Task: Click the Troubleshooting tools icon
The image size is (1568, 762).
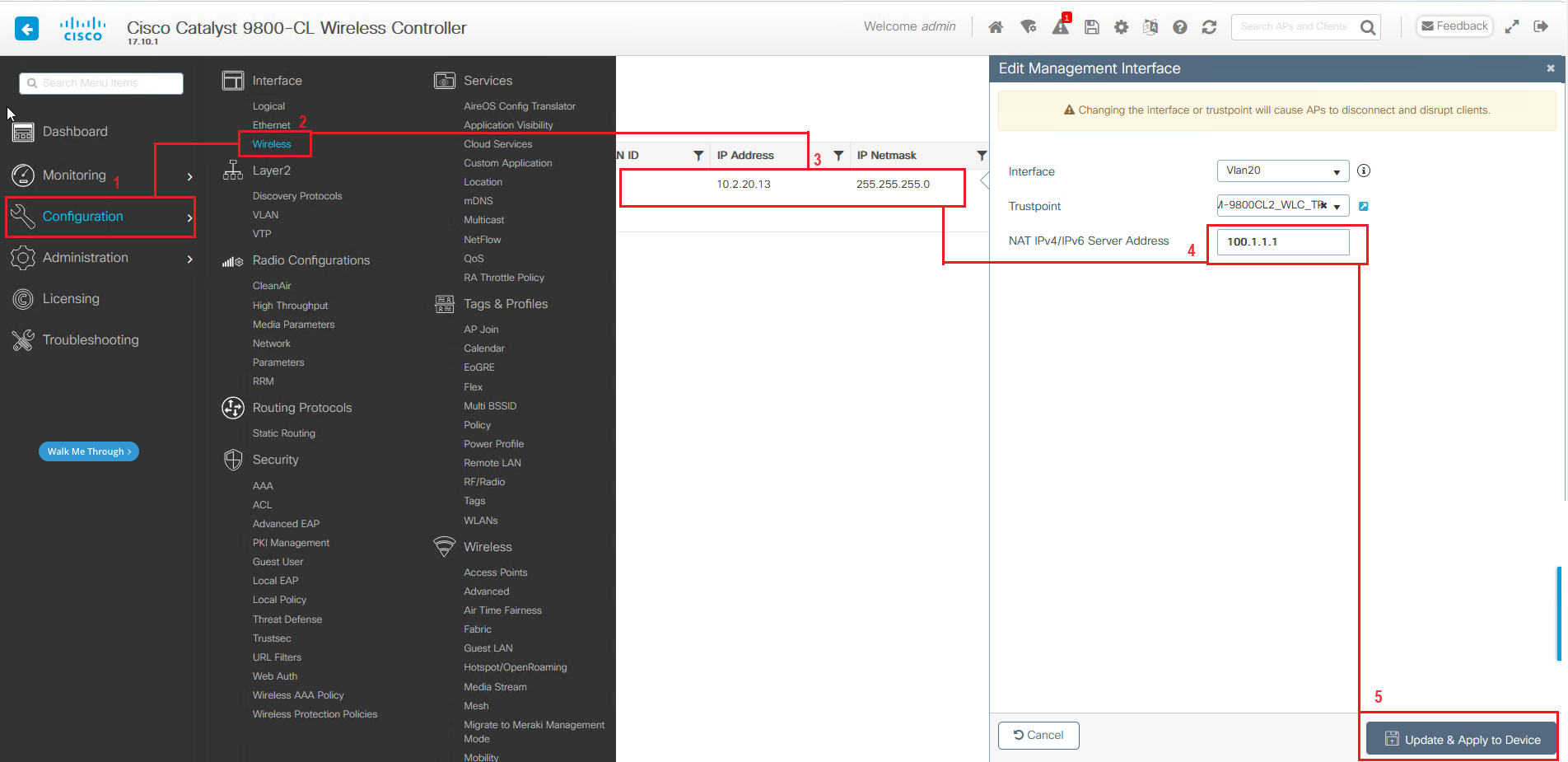Action: [x=23, y=340]
